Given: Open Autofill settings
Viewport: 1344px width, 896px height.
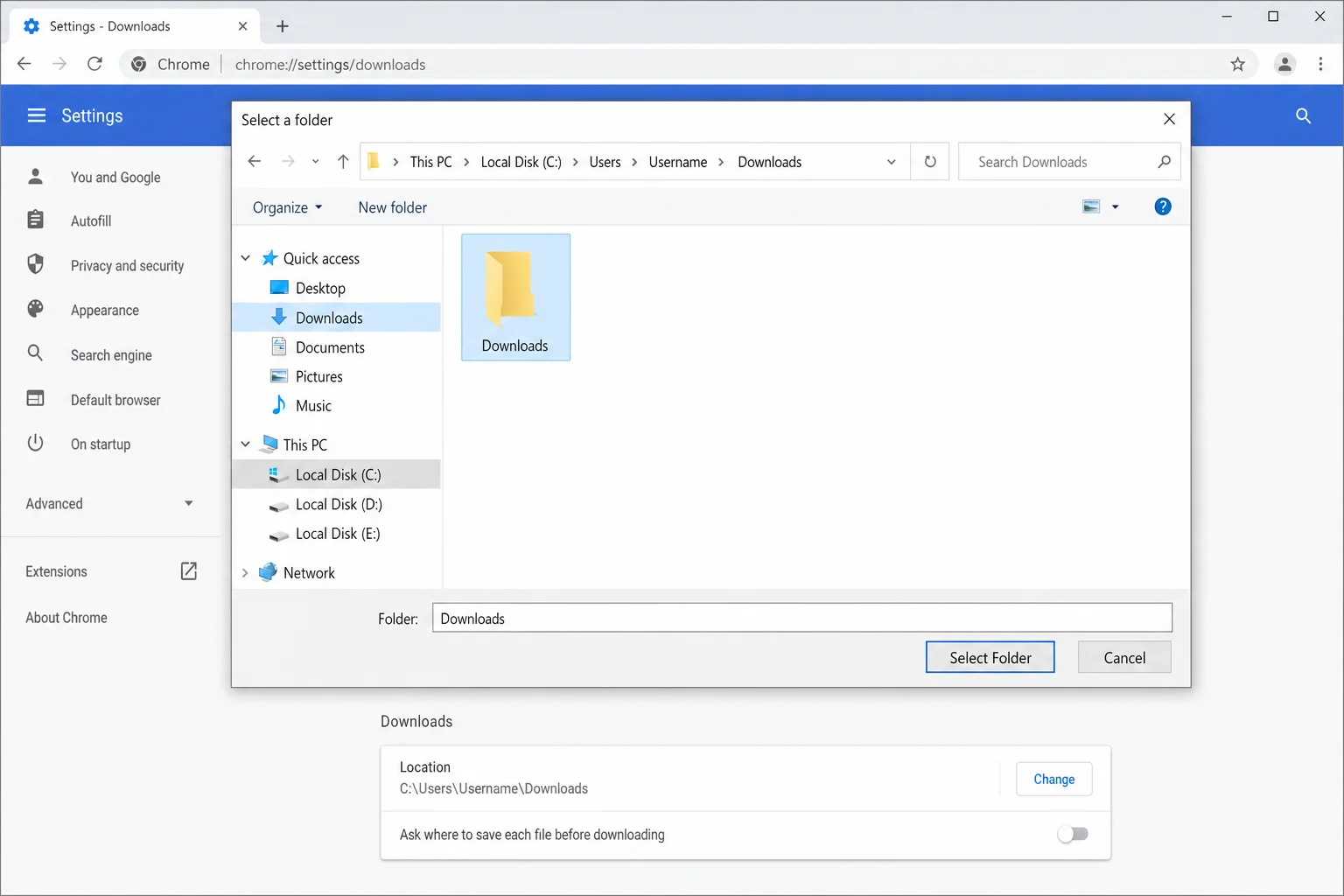Looking at the screenshot, I should [x=91, y=221].
